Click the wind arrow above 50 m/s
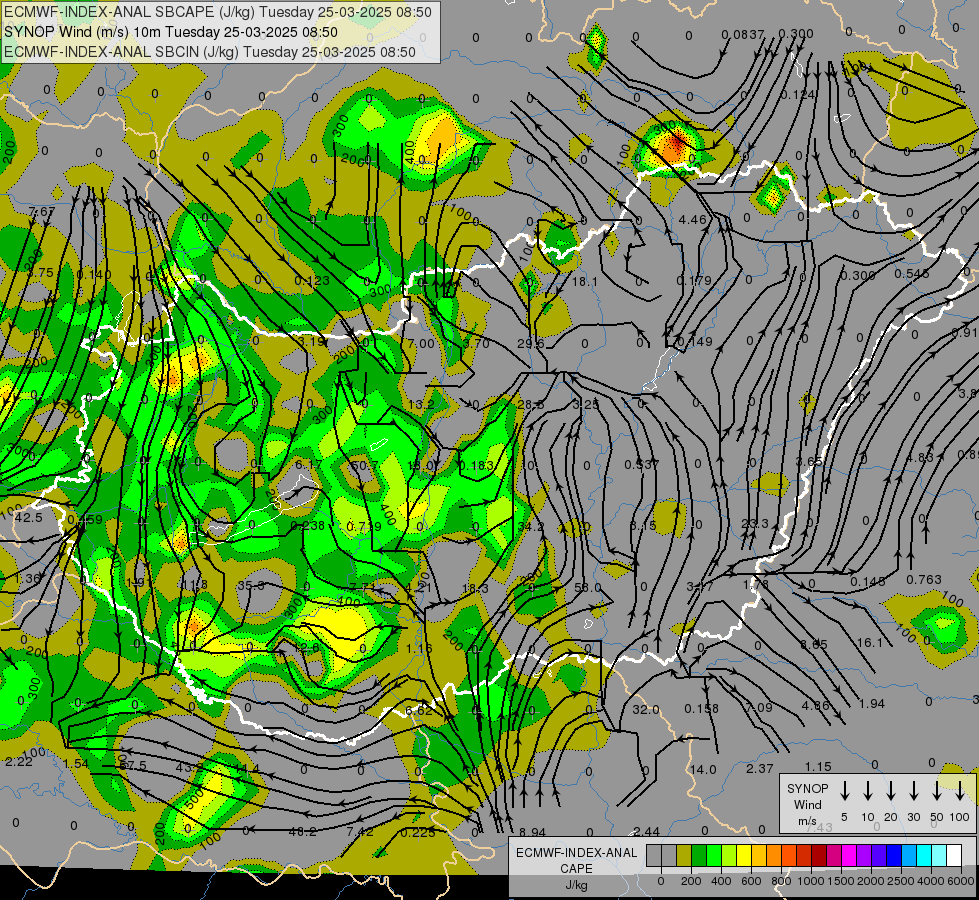Viewport: 979px width, 900px height. pyautogui.click(x=937, y=790)
